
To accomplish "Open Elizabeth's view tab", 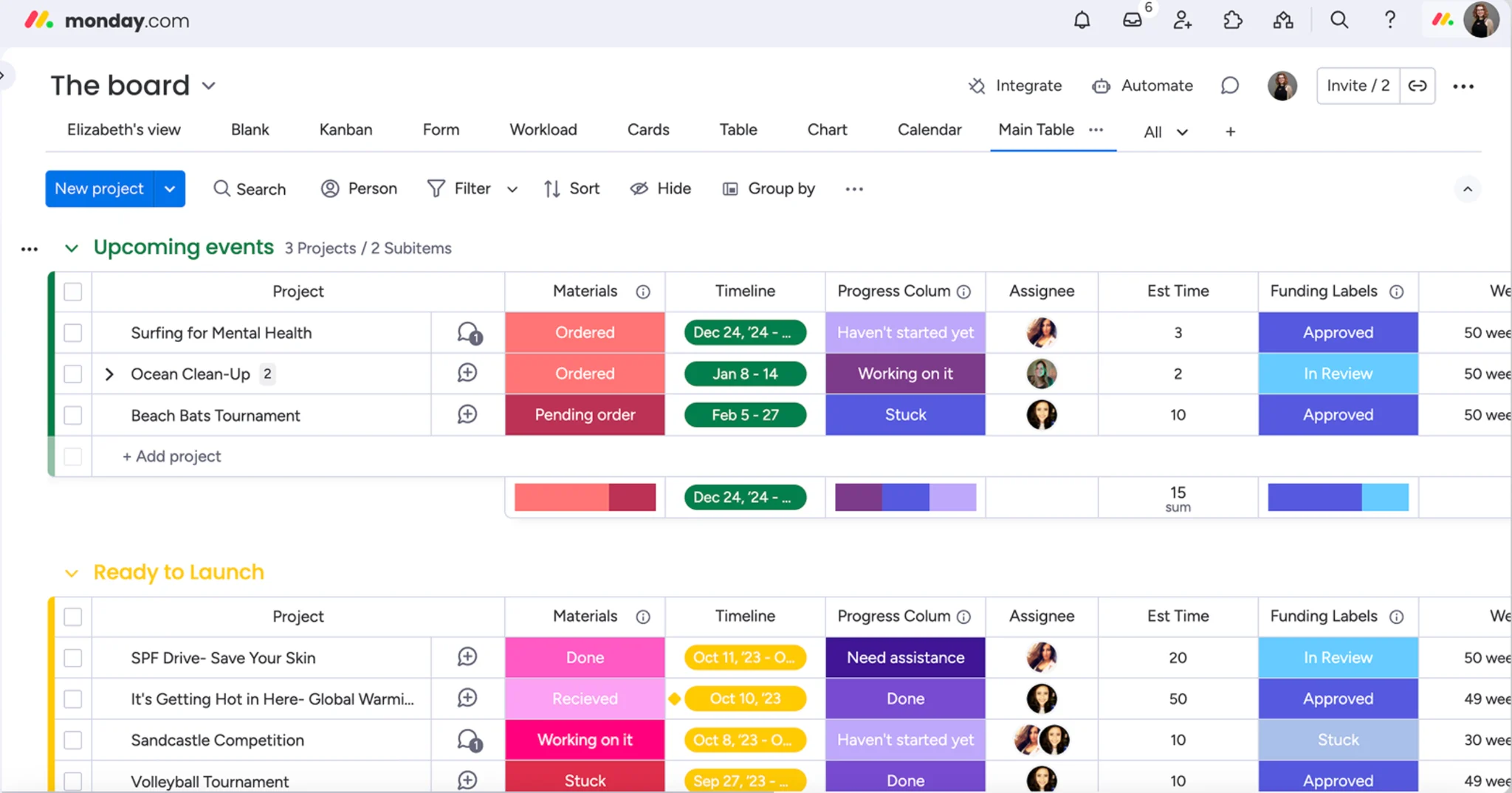I will click(123, 130).
